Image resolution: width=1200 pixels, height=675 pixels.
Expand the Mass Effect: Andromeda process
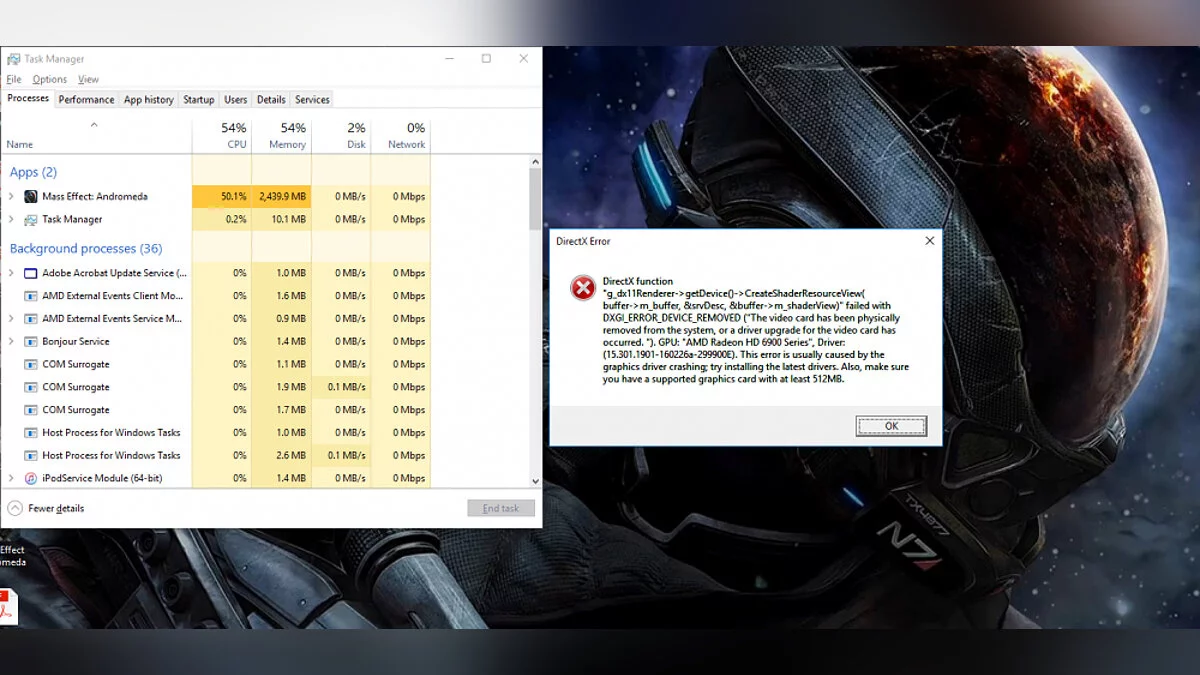coord(11,197)
